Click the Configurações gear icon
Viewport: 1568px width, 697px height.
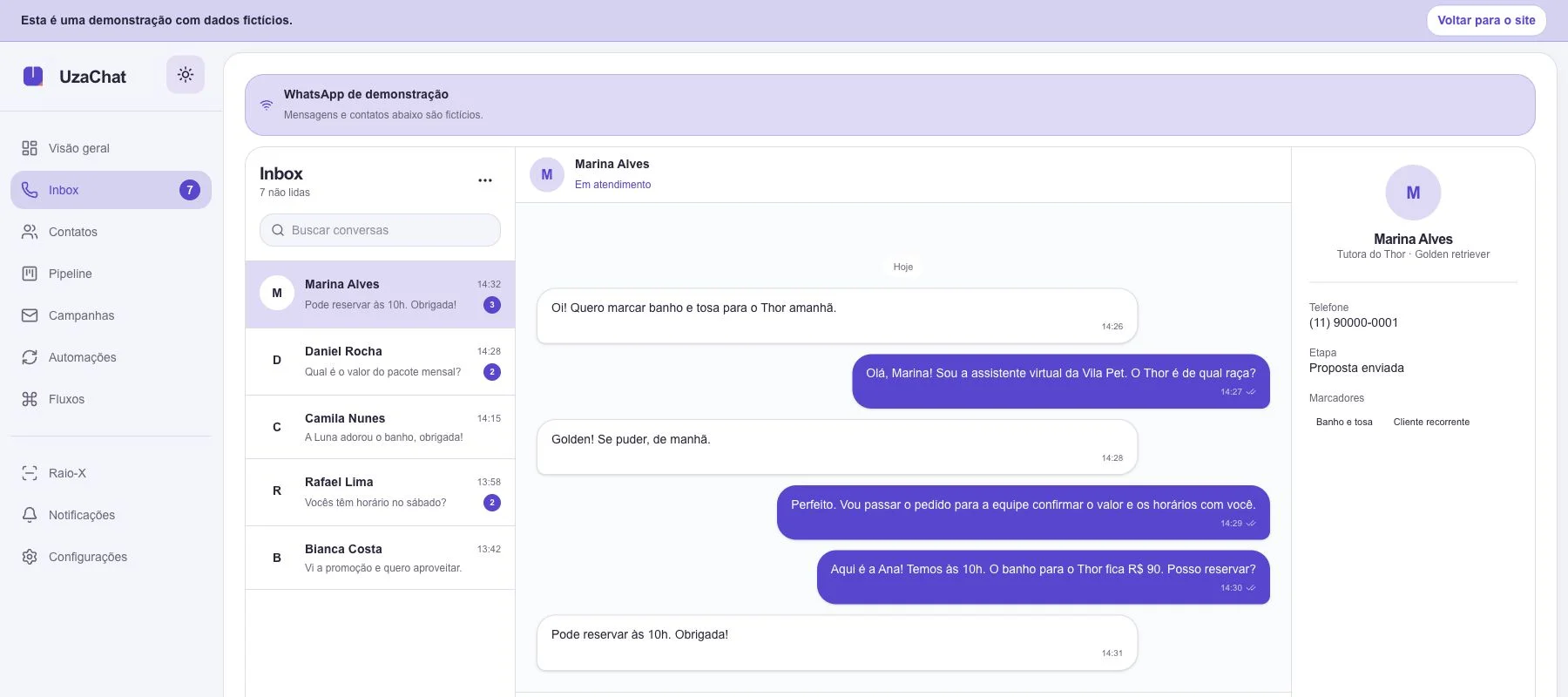pyautogui.click(x=30, y=557)
